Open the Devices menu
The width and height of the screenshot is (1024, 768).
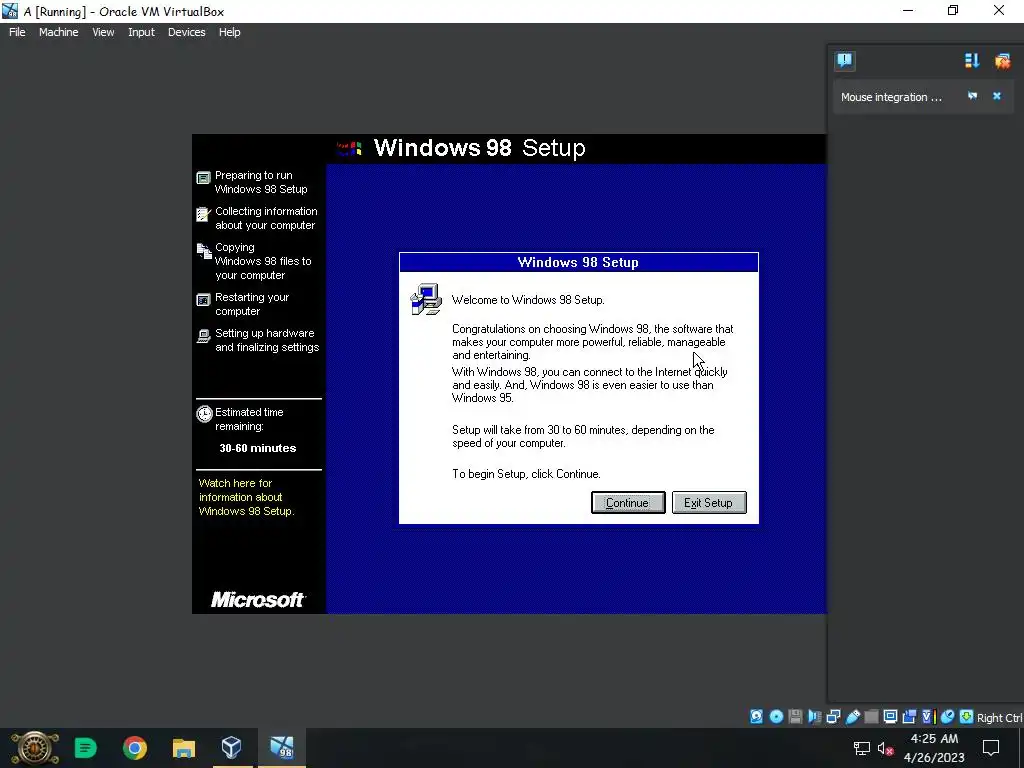pyautogui.click(x=186, y=32)
